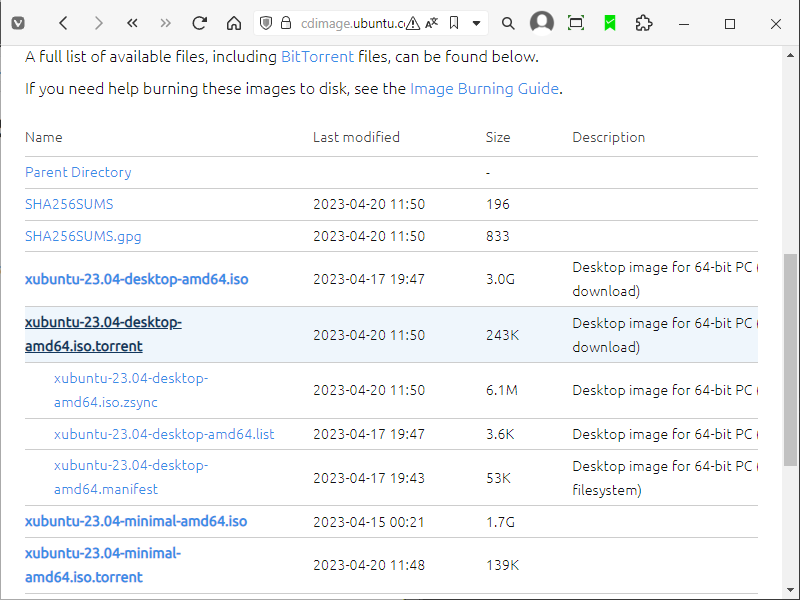Click the 3.6K size cell
Screen dimensions: 800x600
[500, 434]
